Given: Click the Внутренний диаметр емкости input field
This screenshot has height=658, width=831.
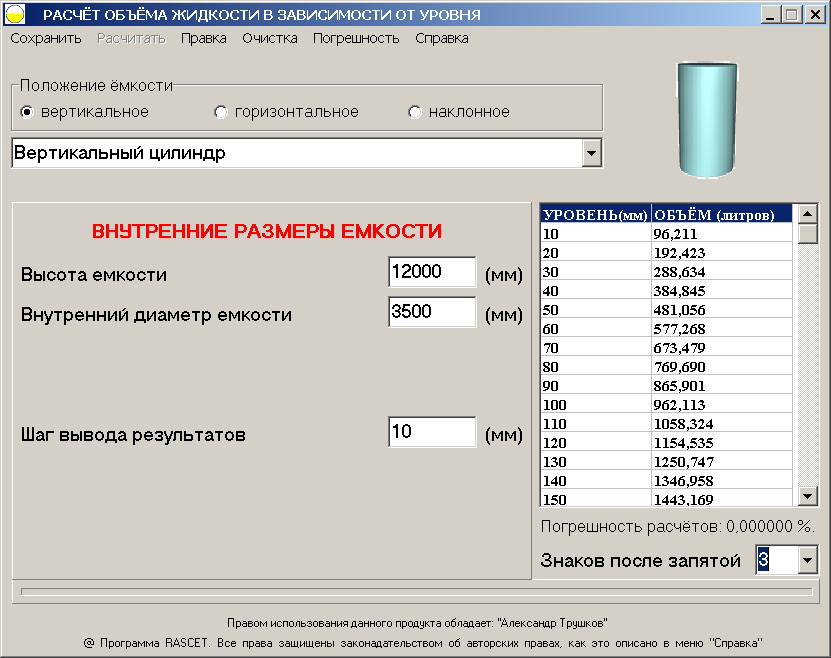Looking at the screenshot, I should pos(431,312).
